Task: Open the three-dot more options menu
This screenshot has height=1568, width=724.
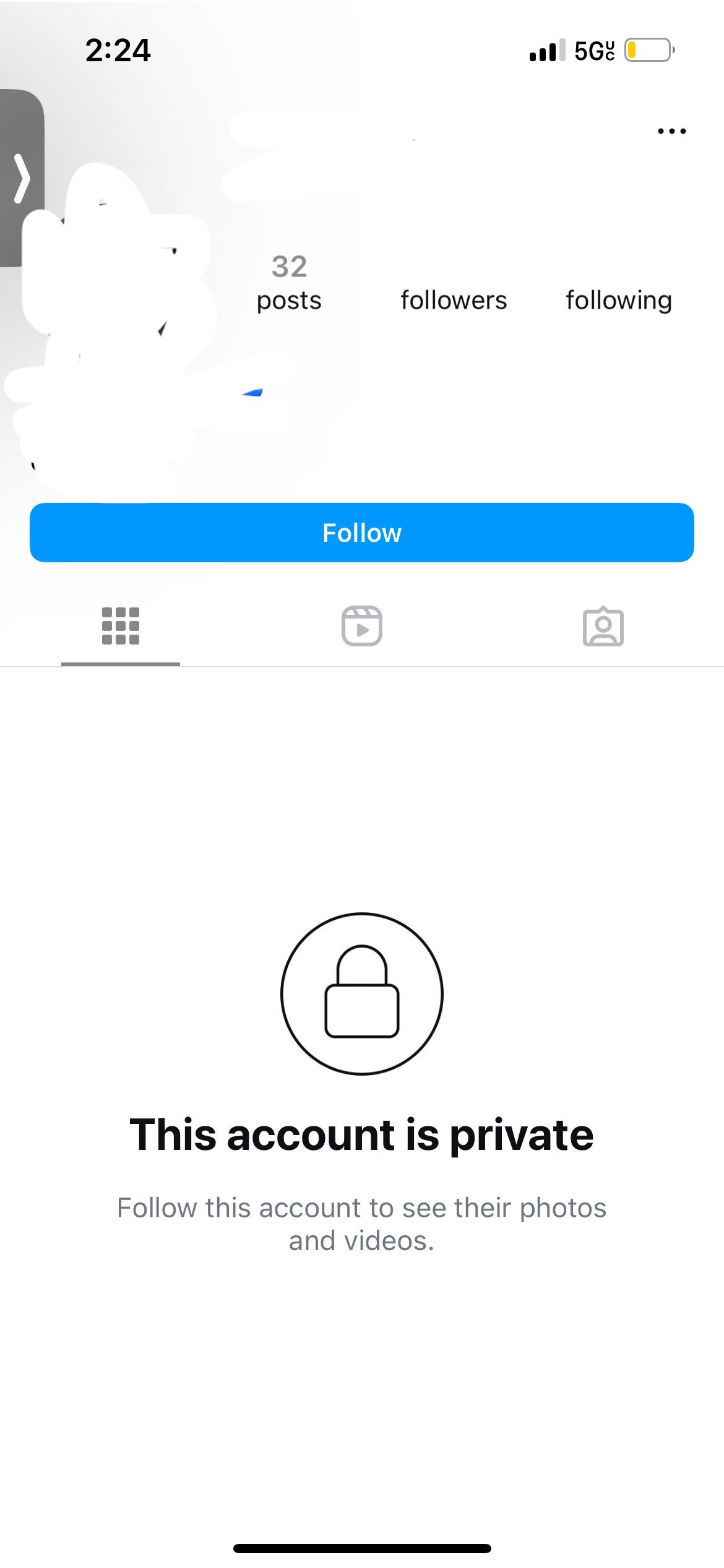Action: click(x=672, y=131)
